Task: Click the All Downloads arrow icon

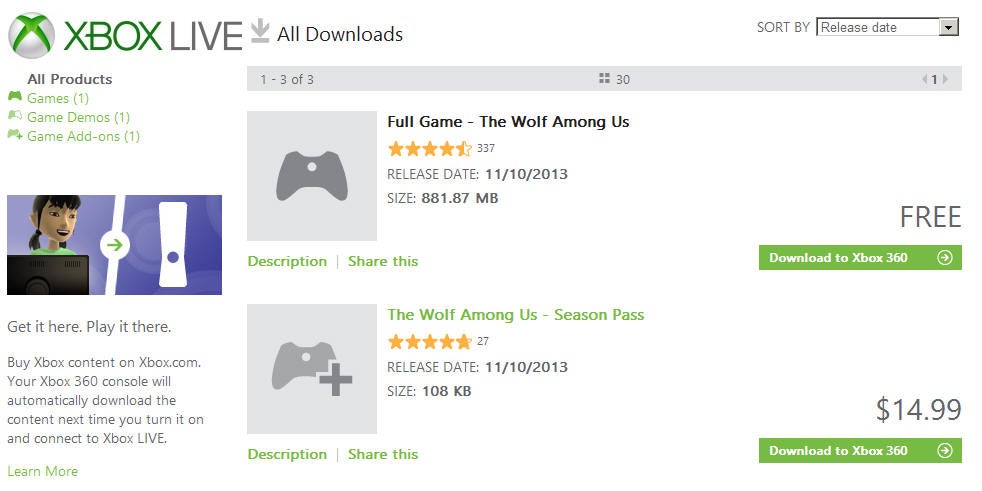Action: 259,31
